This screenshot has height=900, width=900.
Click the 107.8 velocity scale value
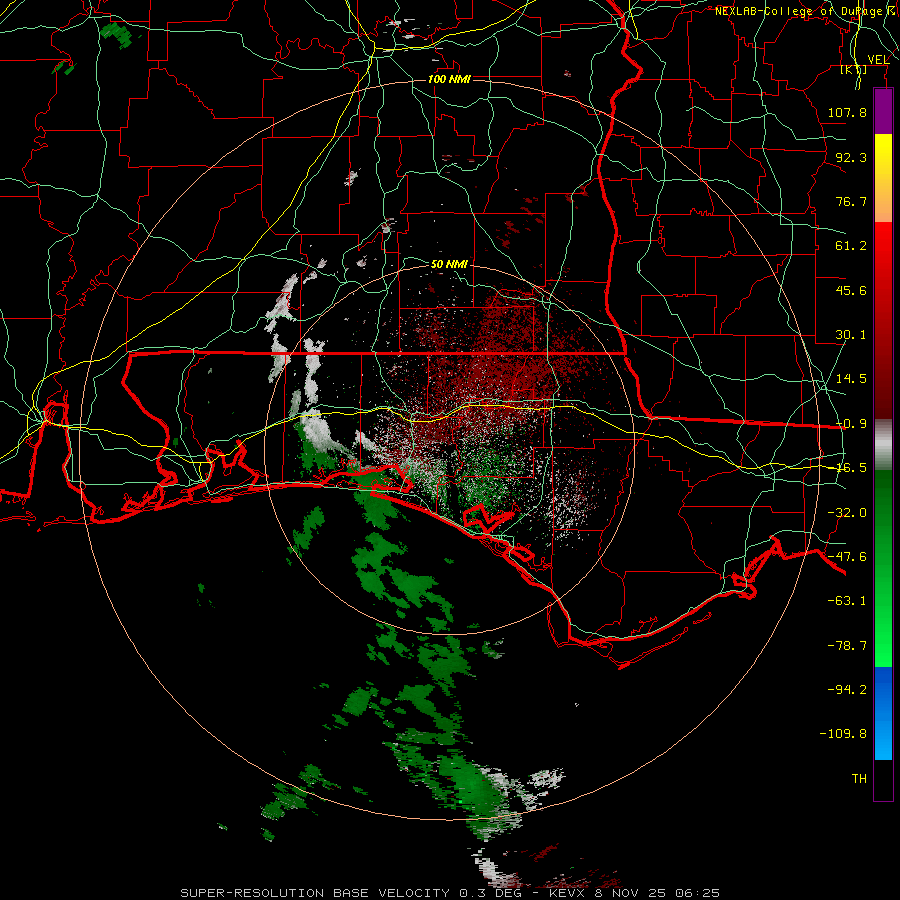click(847, 112)
